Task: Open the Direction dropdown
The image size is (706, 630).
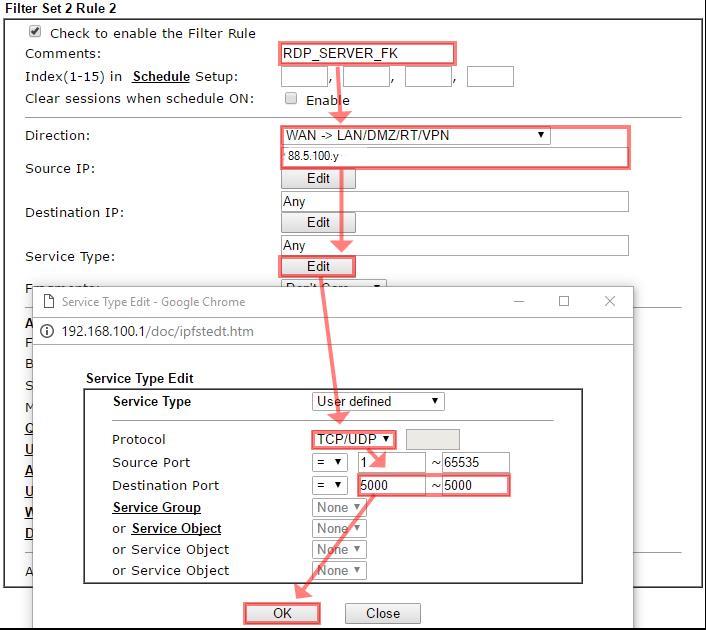Action: pyautogui.click(x=415, y=135)
